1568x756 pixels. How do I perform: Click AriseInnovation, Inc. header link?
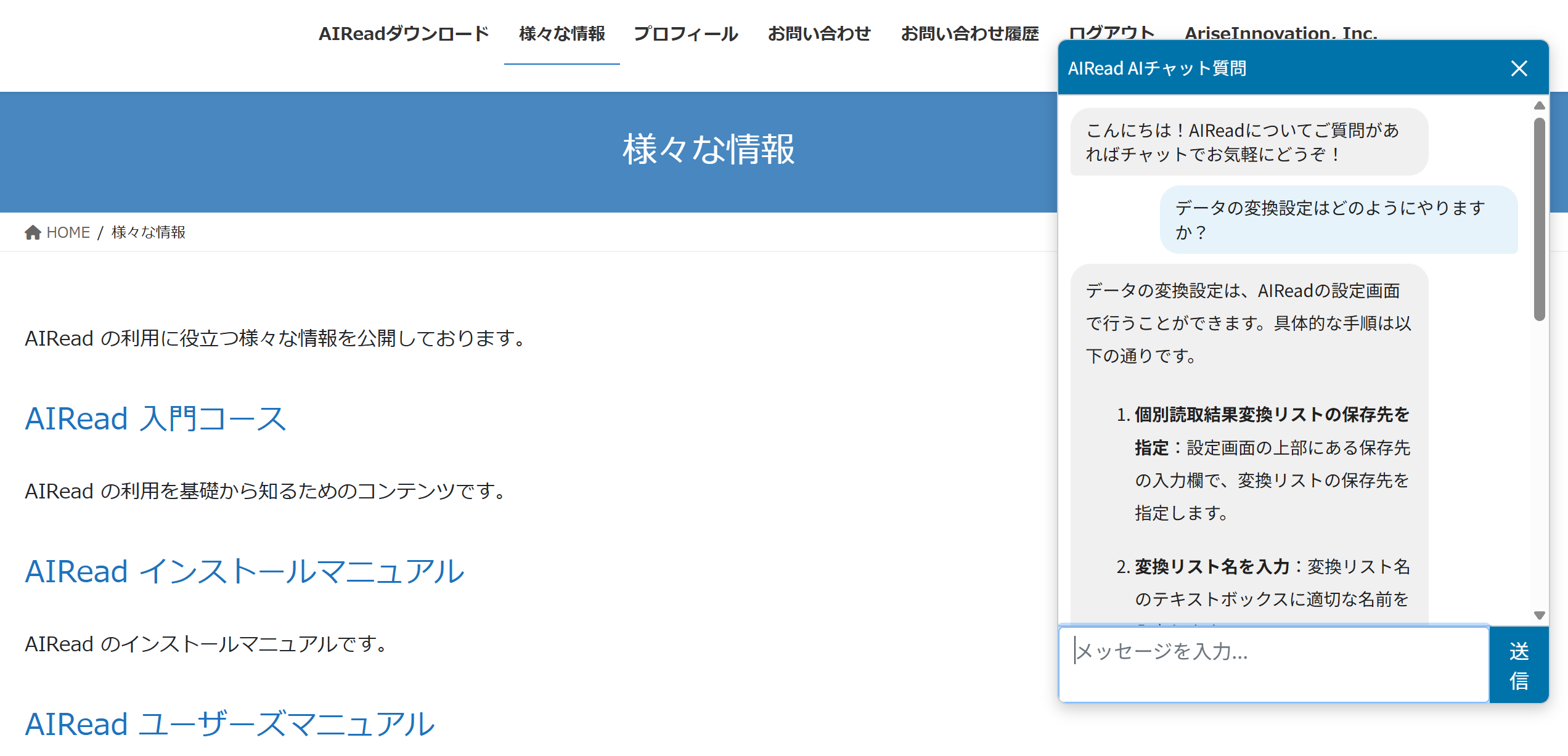click(x=1281, y=32)
